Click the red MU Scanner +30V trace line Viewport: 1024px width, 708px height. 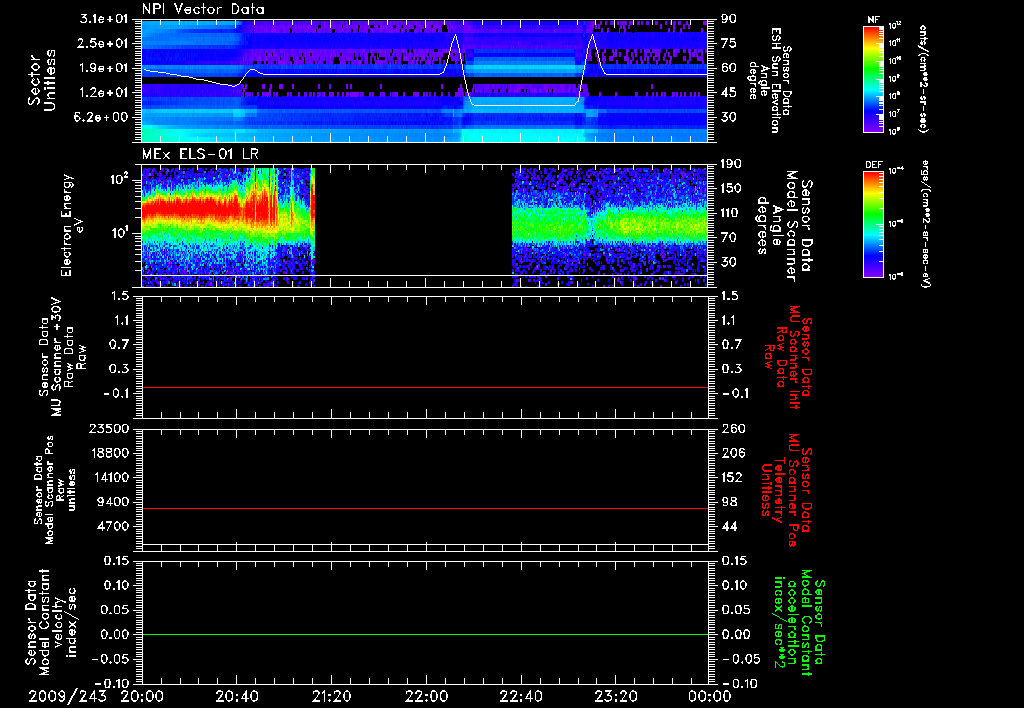[x=424, y=387]
